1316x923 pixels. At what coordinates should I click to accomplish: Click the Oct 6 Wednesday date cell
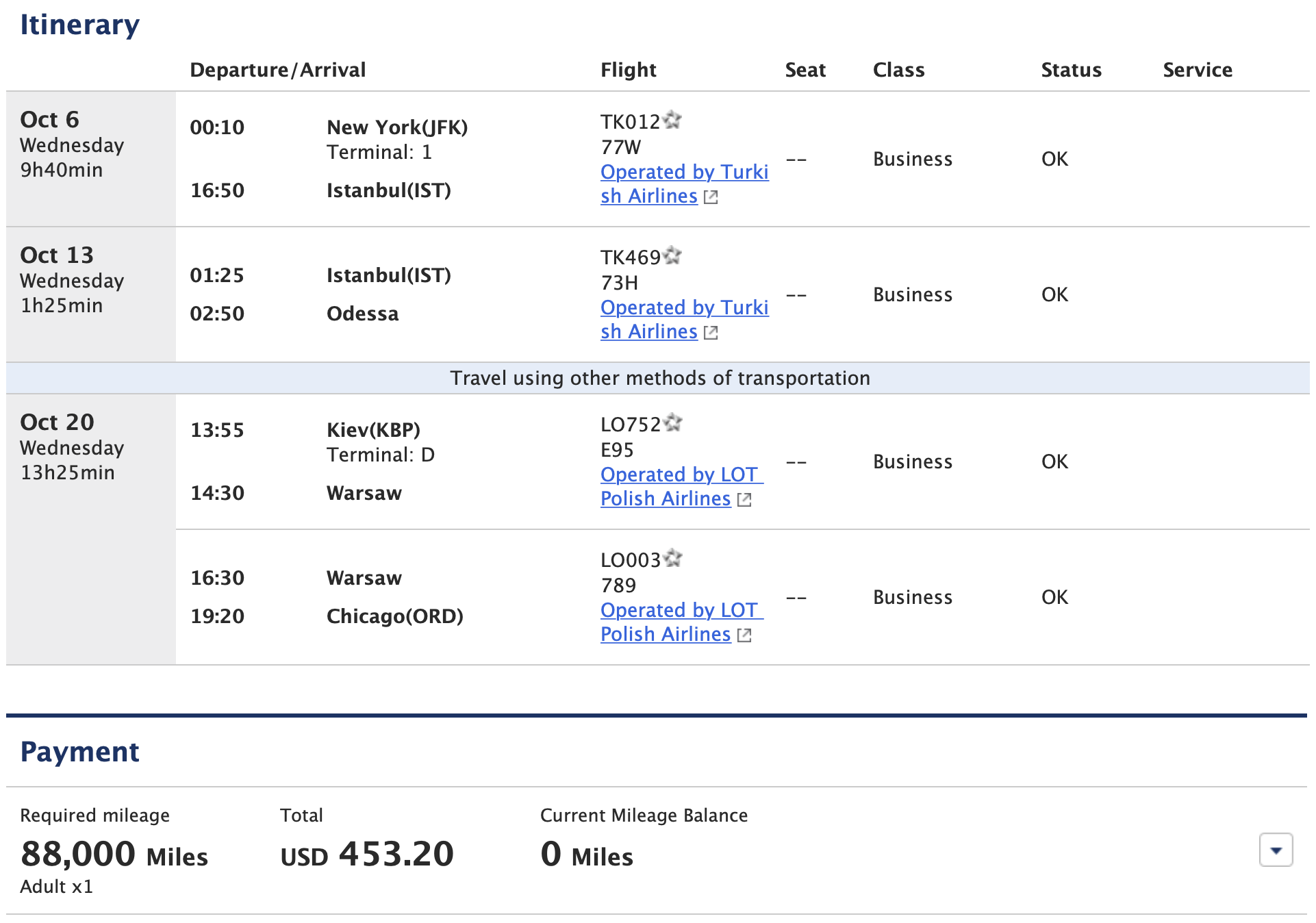pos(91,159)
